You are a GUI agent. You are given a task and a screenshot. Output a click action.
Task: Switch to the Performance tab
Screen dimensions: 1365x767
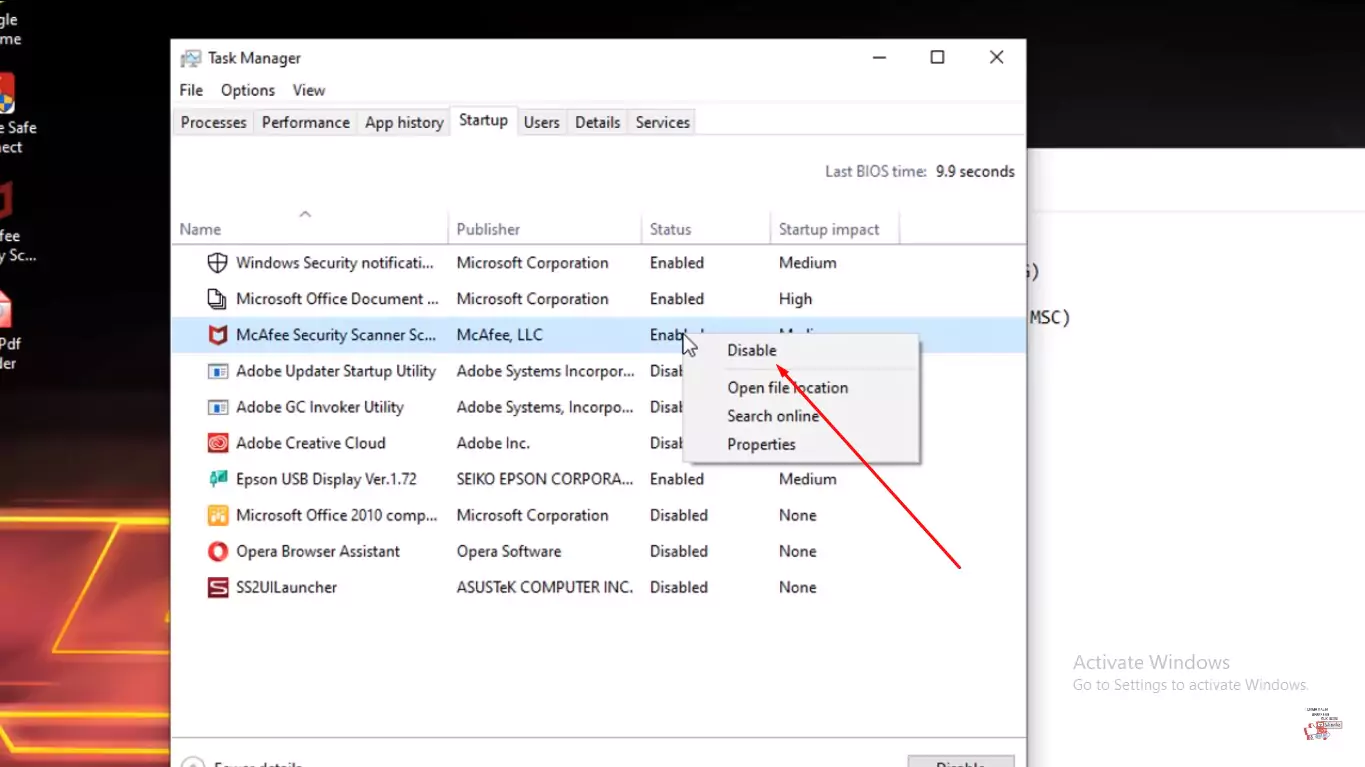[x=306, y=122]
